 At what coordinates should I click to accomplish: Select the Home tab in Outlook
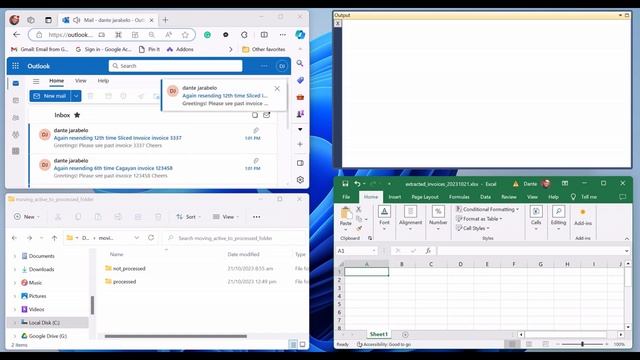click(x=56, y=81)
